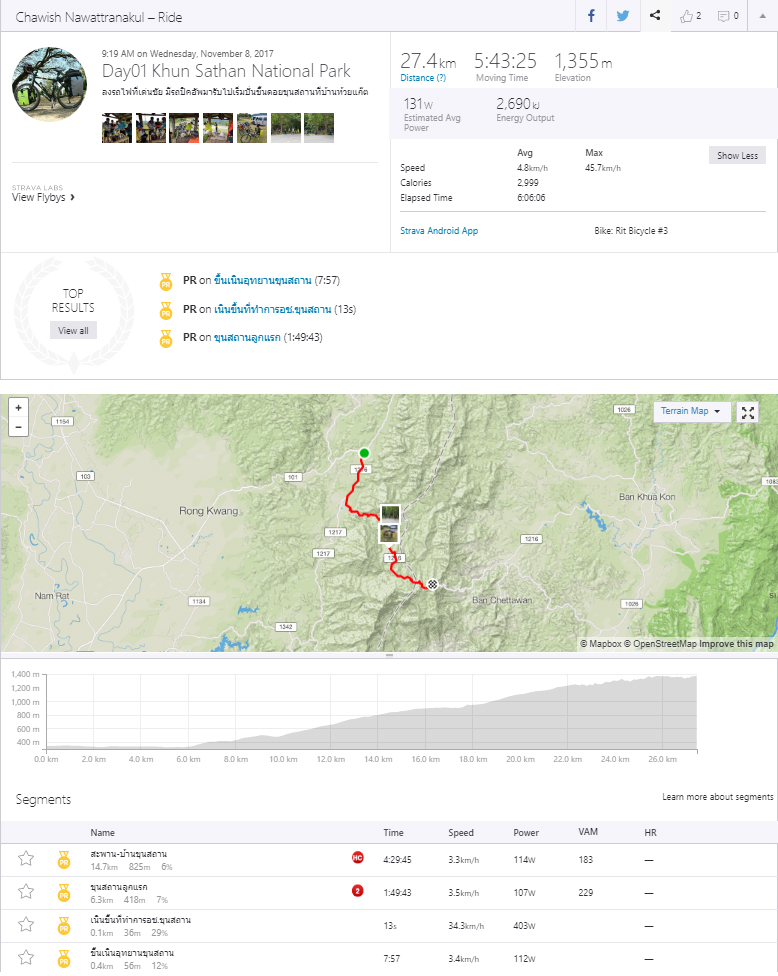Open Learn more about segments
778x976 pixels.
pos(718,797)
